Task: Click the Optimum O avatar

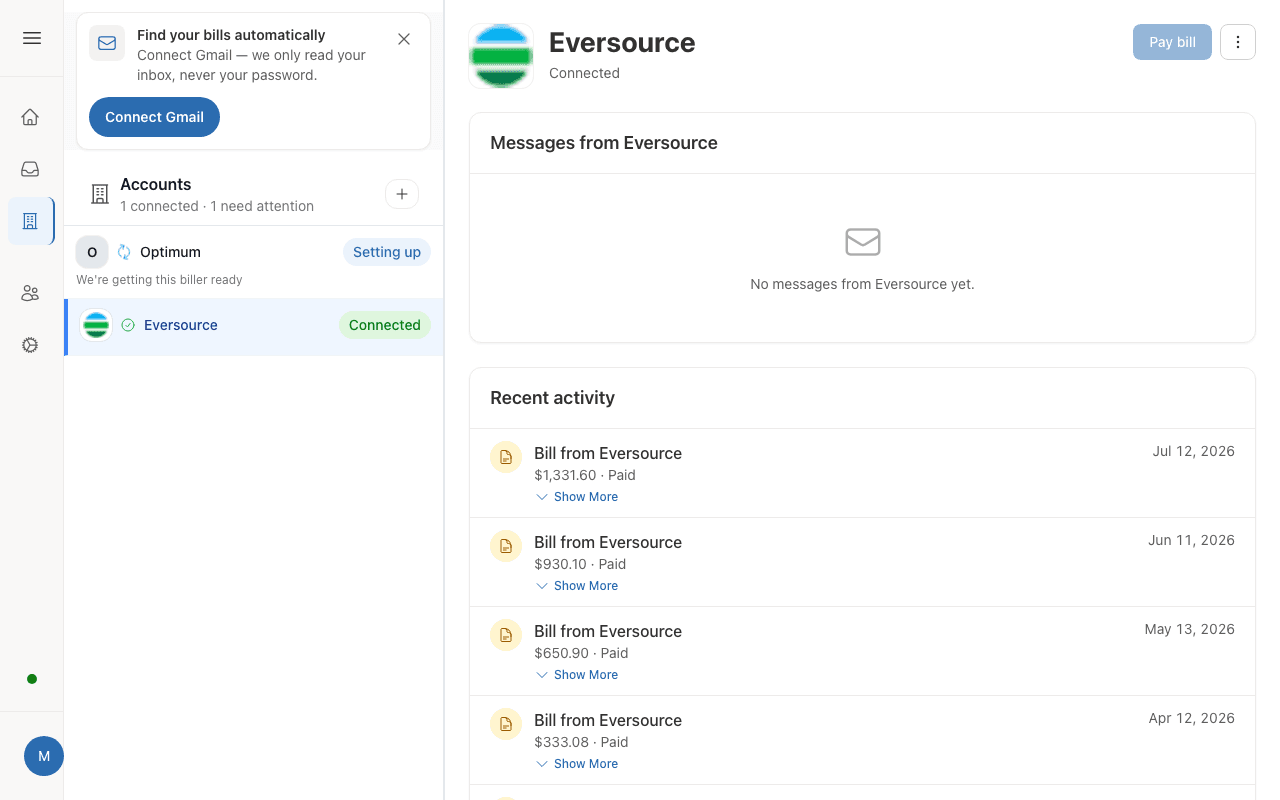Action: click(x=92, y=252)
